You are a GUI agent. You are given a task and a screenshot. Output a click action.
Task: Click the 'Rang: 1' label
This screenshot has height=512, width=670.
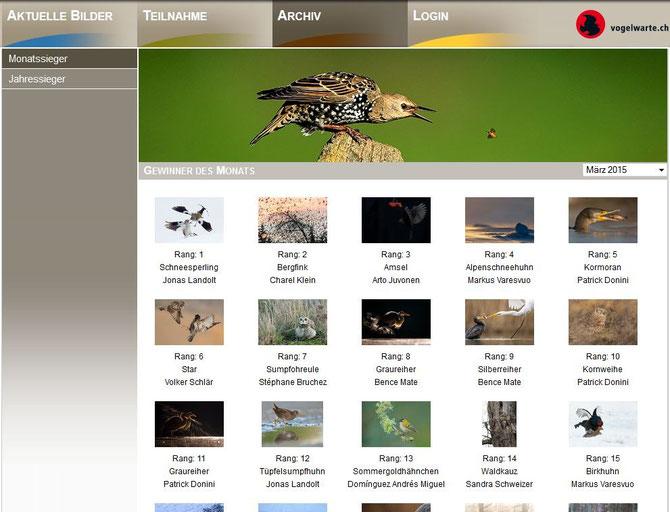(189, 254)
